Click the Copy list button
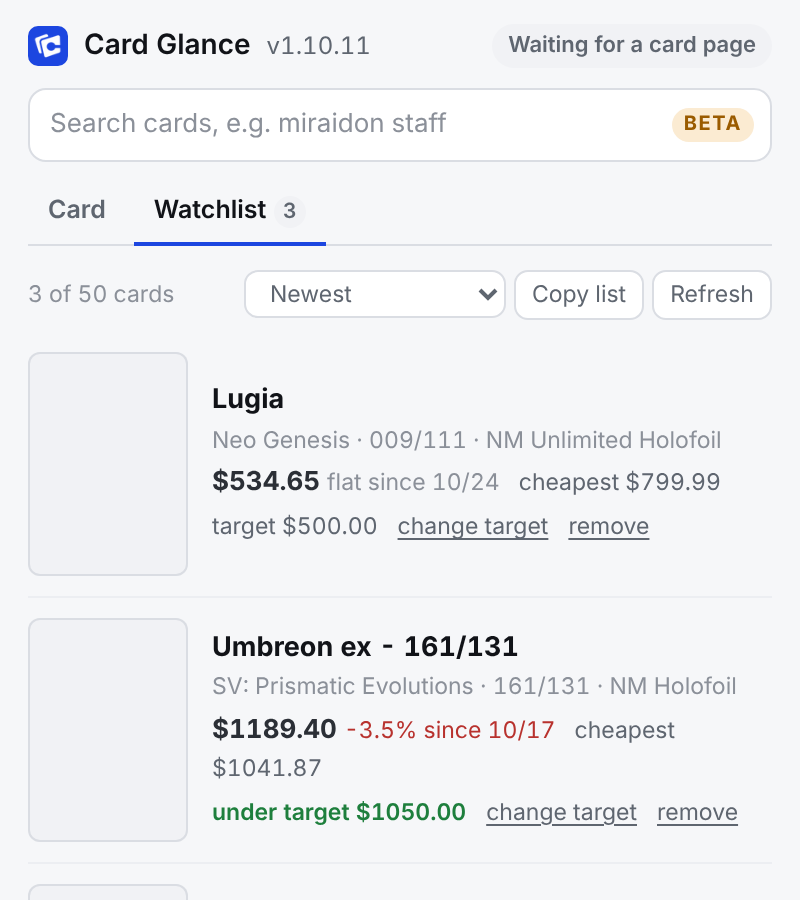Screen dimensions: 800x900 click(578, 294)
